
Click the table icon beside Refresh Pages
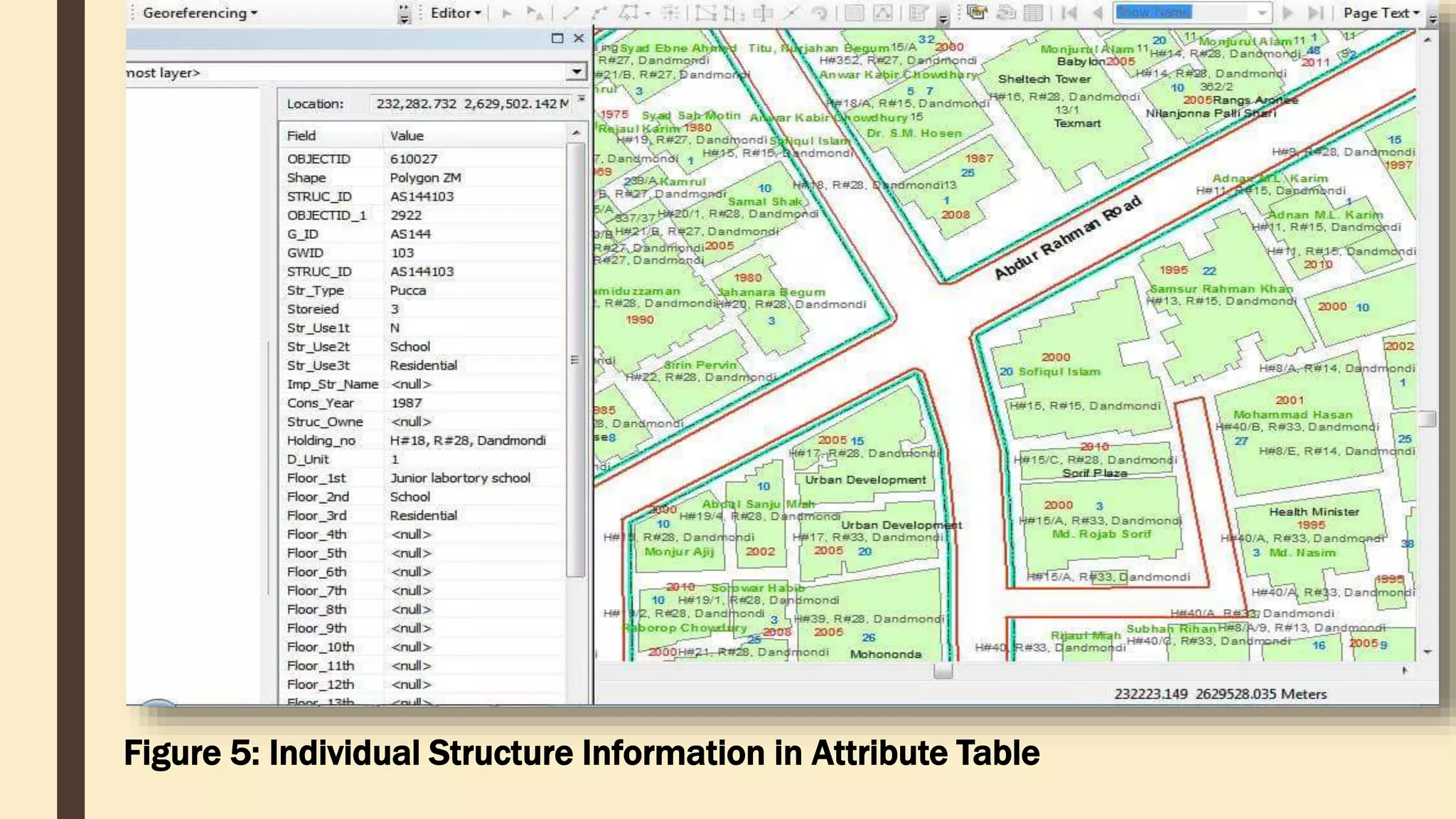(1033, 13)
